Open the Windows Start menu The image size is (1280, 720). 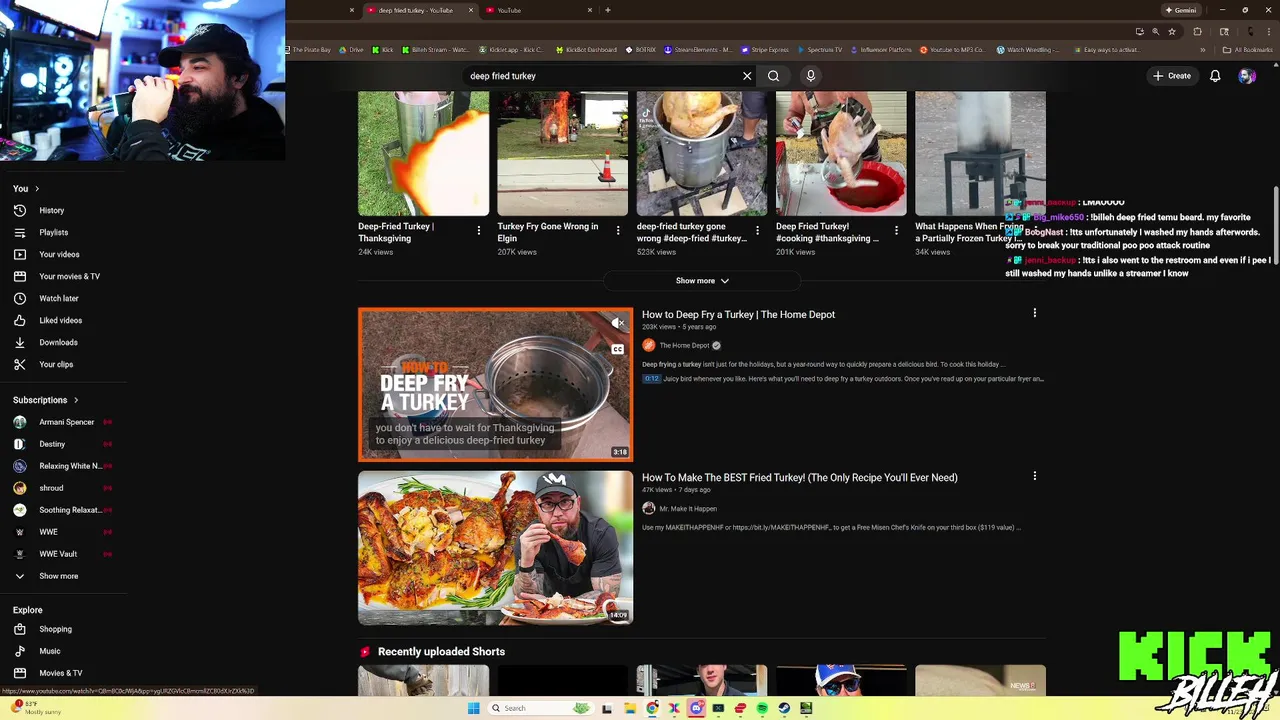pyautogui.click(x=473, y=708)
